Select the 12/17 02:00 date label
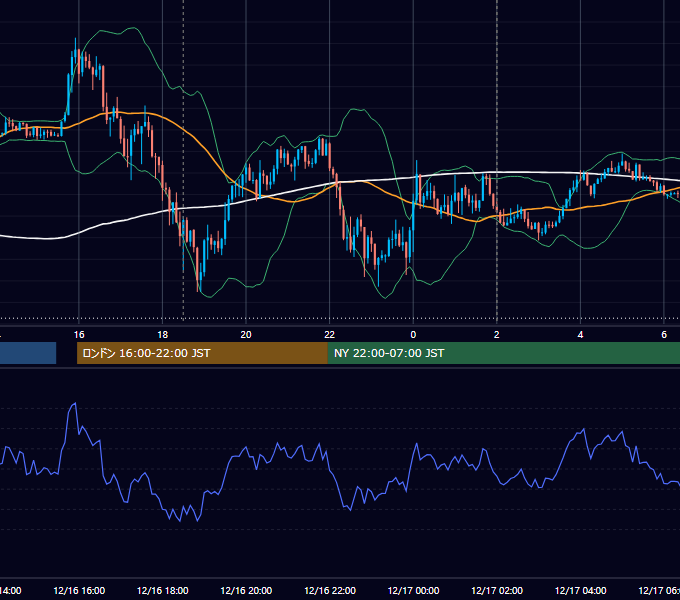Screen dimensions: 680x600 [497, 591]
